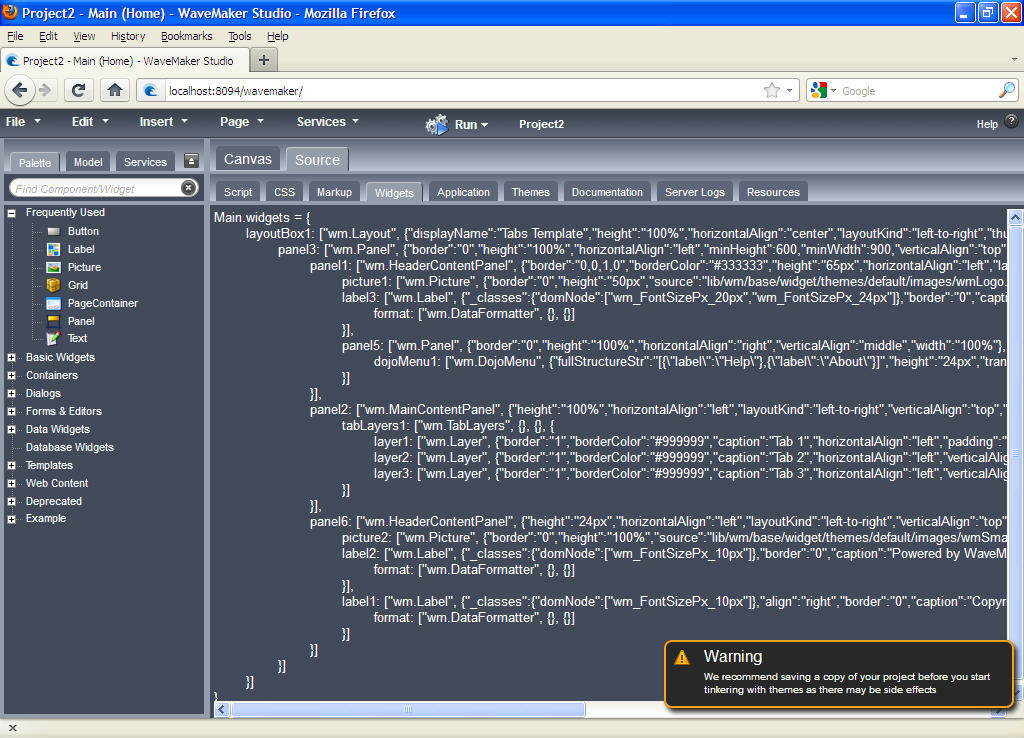Open the Themes tab
The width and height of the screenshot is (1024, 738).
(x=530, y=192)
